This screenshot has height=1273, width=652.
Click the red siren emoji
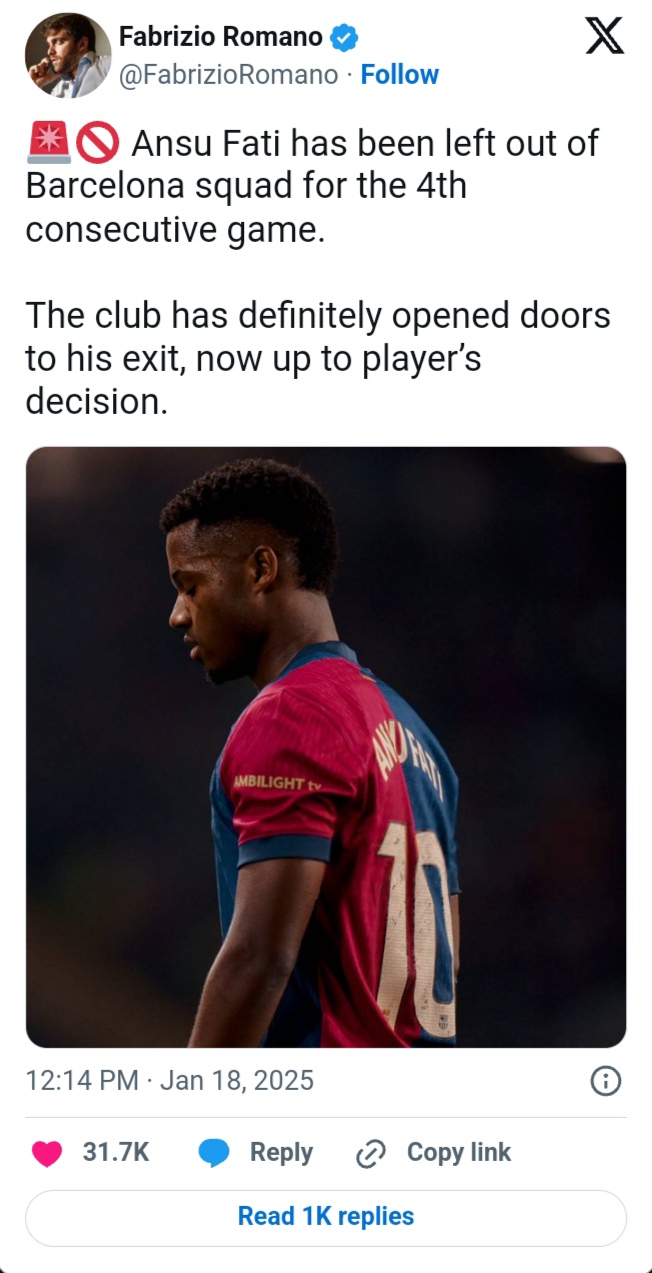(x=48, y=145)
